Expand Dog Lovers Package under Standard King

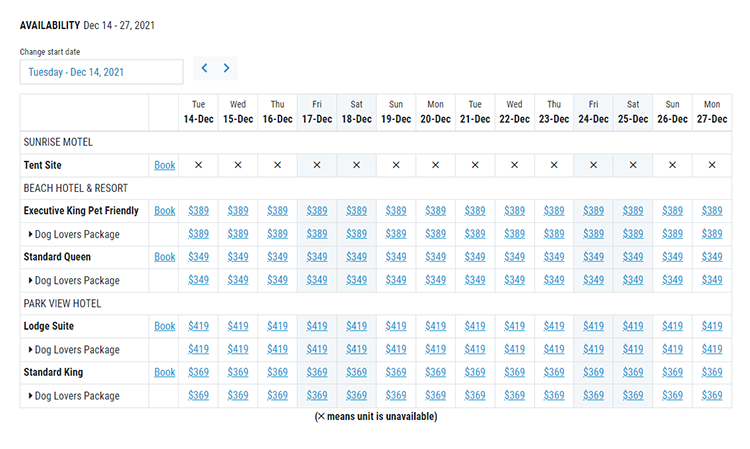[31, 395]
